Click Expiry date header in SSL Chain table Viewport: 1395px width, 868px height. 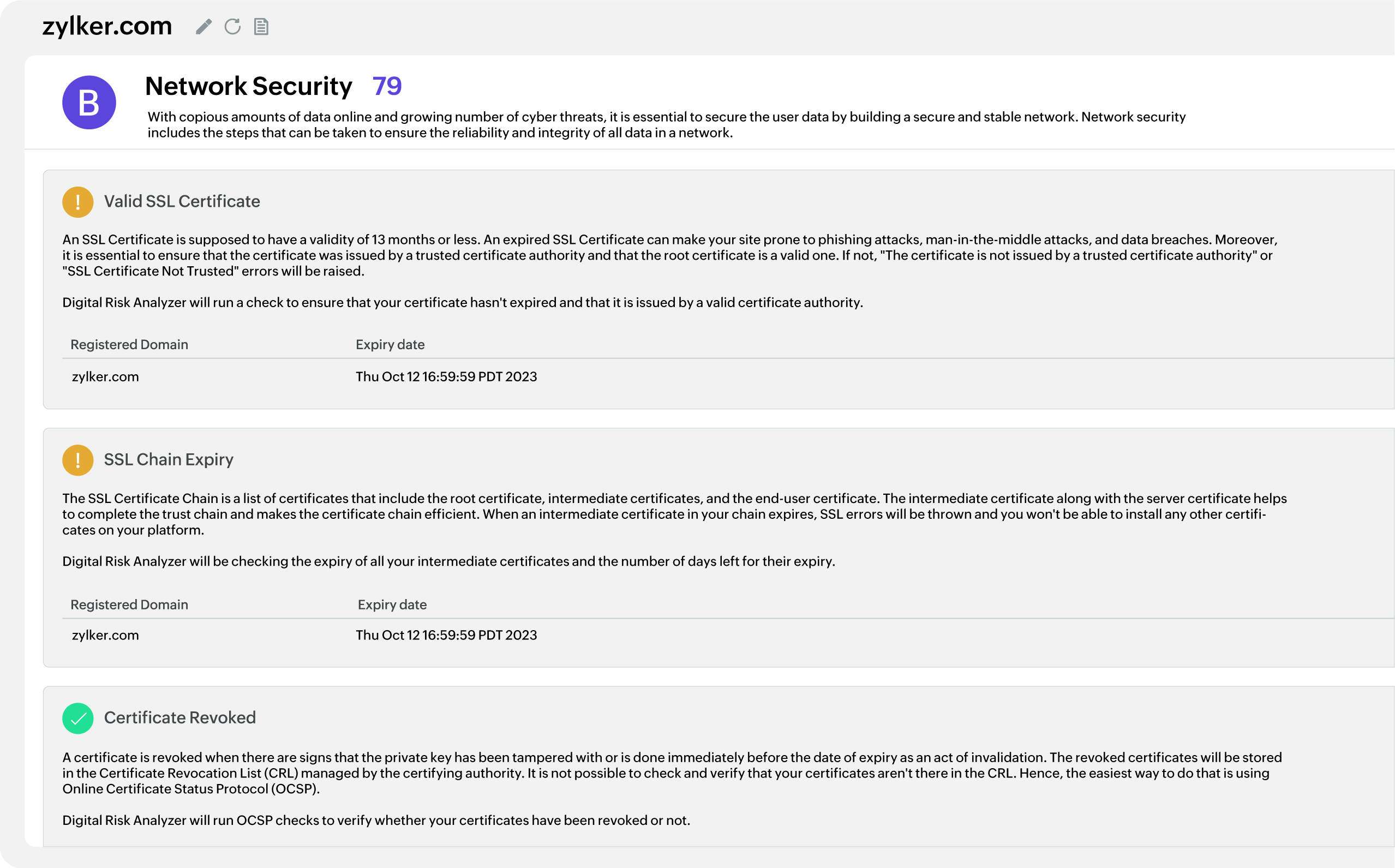pos(392,604)
